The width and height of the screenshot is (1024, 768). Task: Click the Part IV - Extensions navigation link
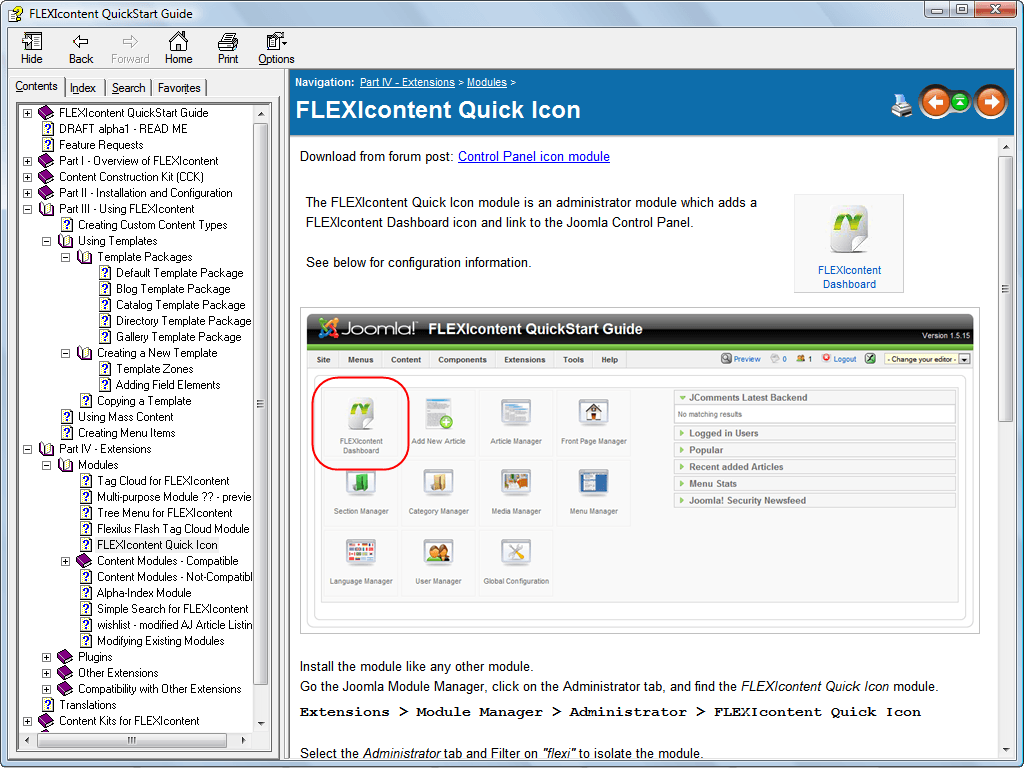[407, 82]
